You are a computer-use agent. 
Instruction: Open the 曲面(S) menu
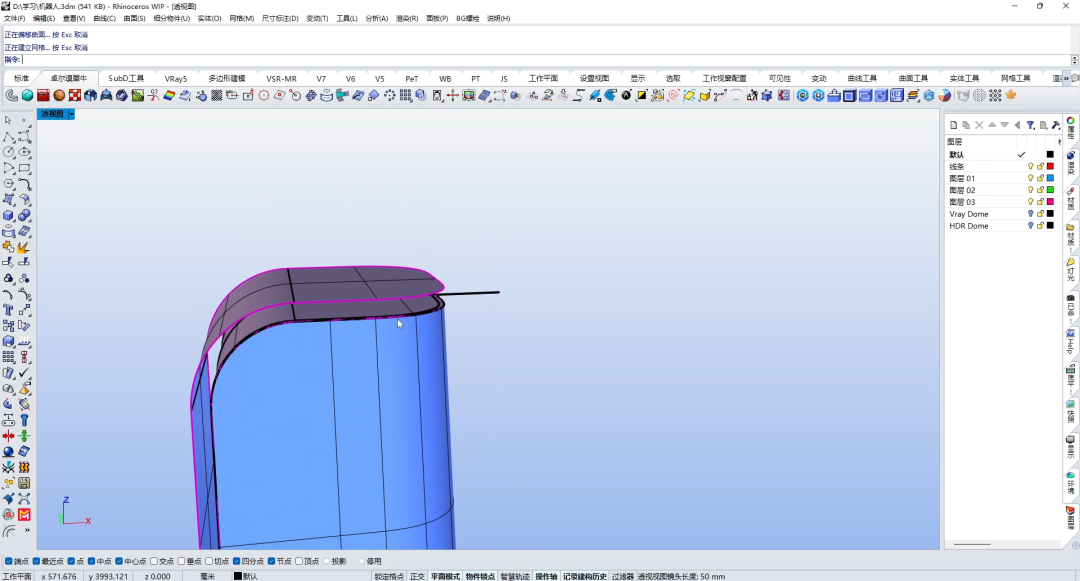tap(134, 19)
